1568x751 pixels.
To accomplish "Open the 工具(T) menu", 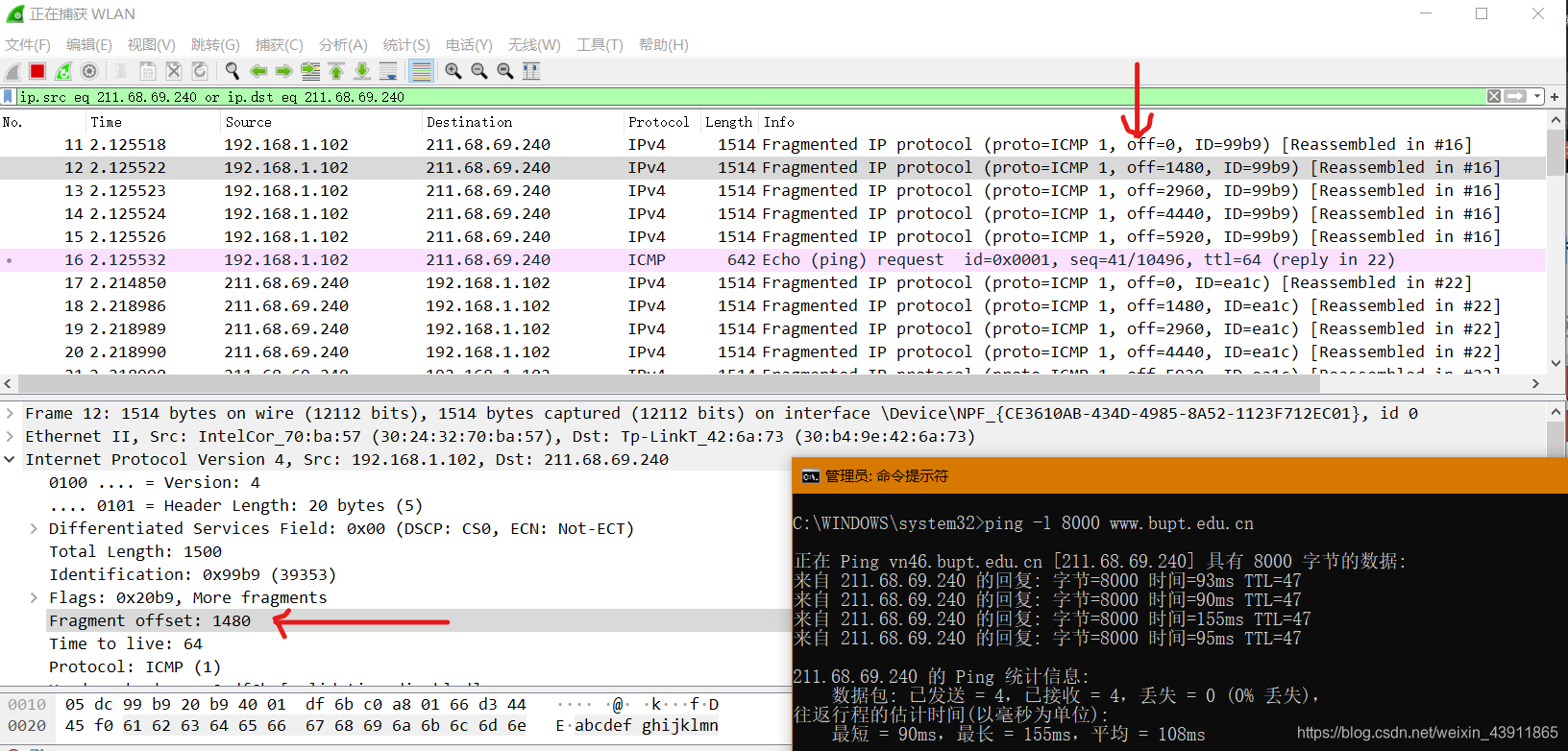I will tap(600, 45).
